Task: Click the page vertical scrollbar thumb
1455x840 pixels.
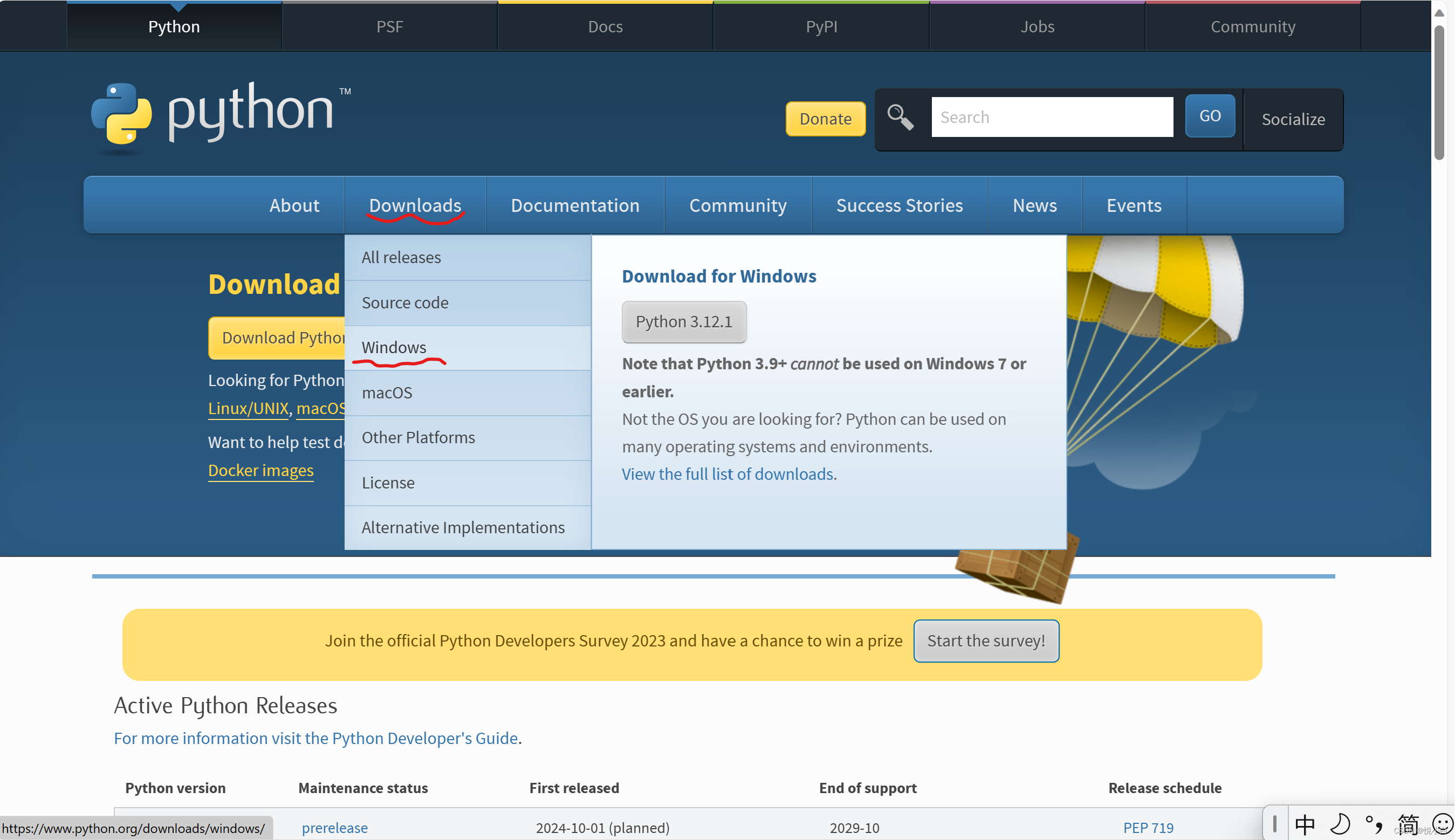Action: [x=1439, y=92]
